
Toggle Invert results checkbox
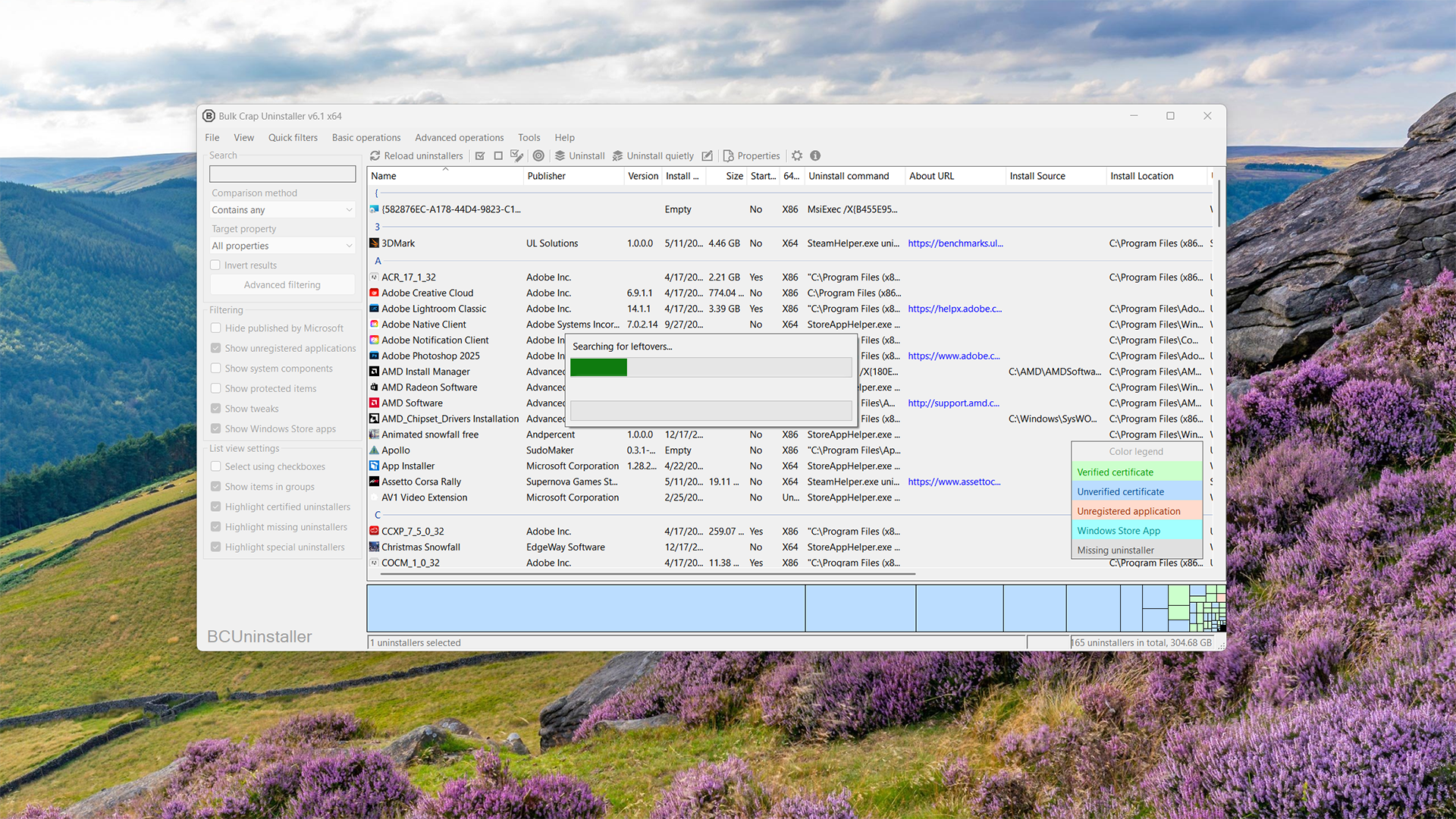[215, 265]
